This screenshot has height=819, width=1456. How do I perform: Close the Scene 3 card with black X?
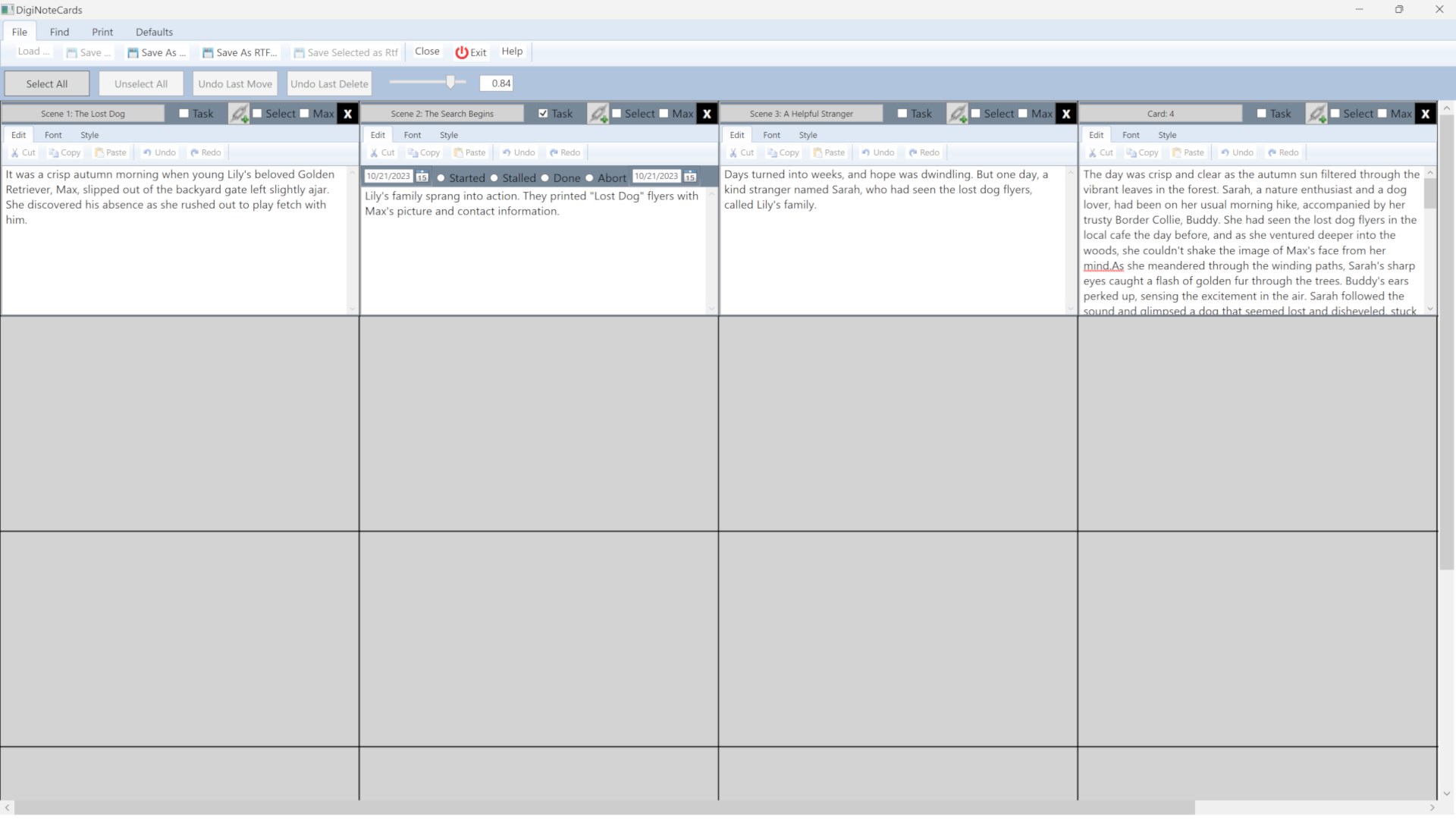[x=1065, y=114]
